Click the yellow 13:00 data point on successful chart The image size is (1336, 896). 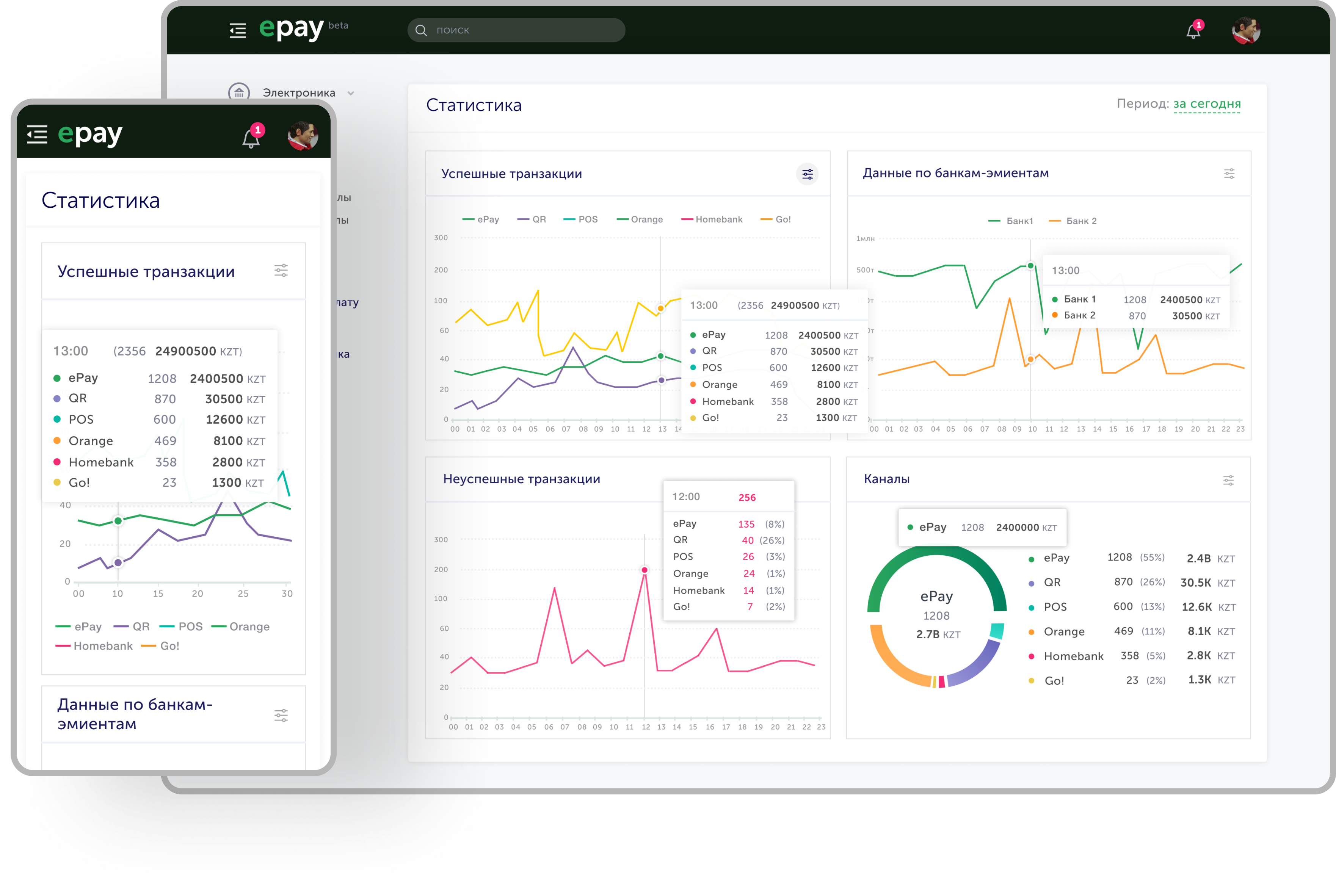click(x=660, y=309)
